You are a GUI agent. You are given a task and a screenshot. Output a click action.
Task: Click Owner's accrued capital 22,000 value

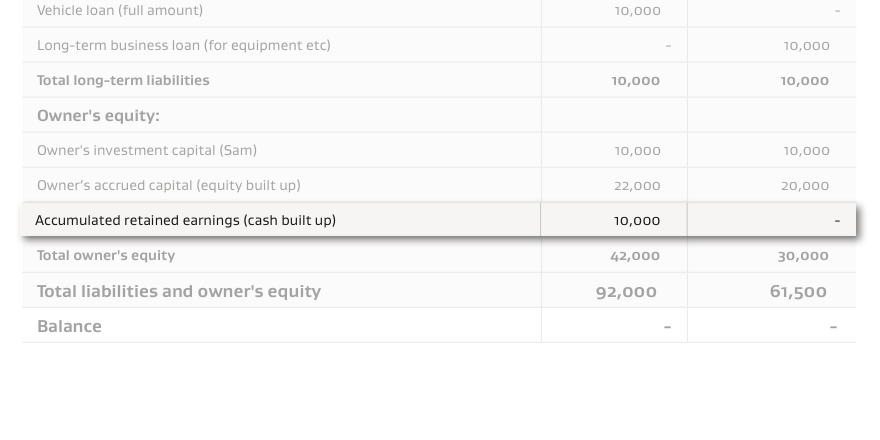coord(637,186)
